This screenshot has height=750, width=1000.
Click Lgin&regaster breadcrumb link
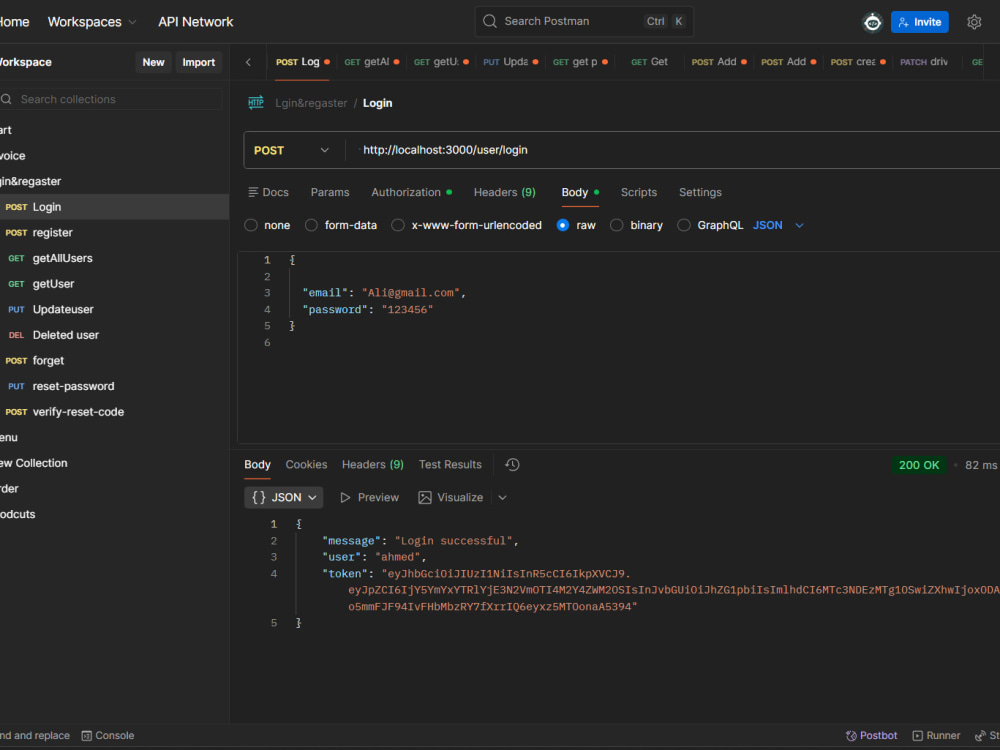pyautogui.click(x=311, y=103)
